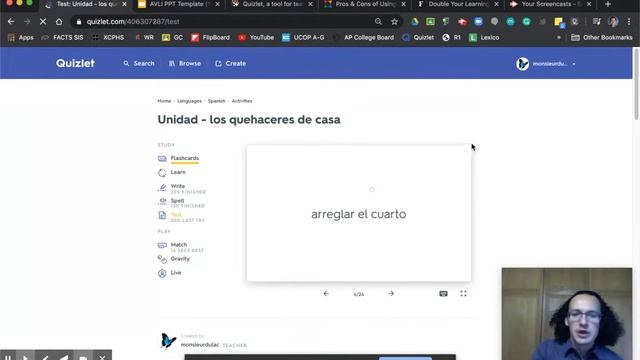Switch to the Double Your Learning tab

(458, 4)
